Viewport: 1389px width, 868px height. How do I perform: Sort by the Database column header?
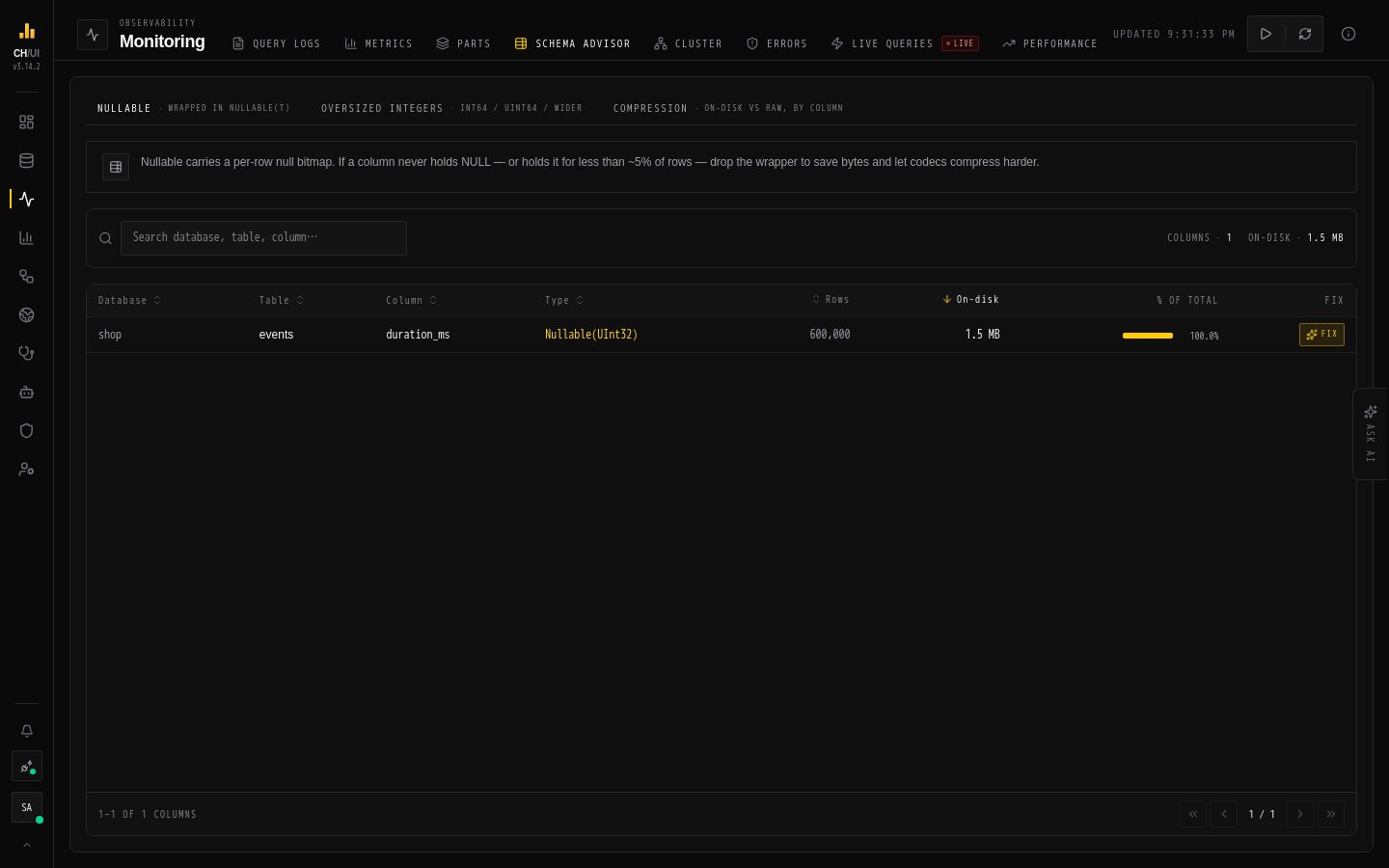[129, 300]
